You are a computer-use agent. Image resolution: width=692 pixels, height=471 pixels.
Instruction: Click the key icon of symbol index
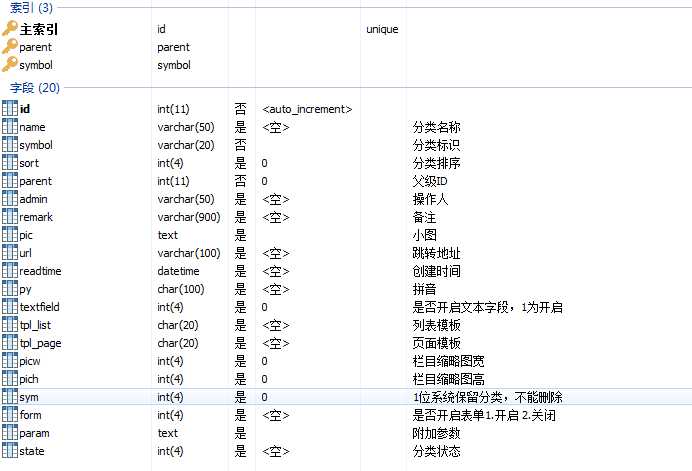pyautogui.click(x=10, y=65)
